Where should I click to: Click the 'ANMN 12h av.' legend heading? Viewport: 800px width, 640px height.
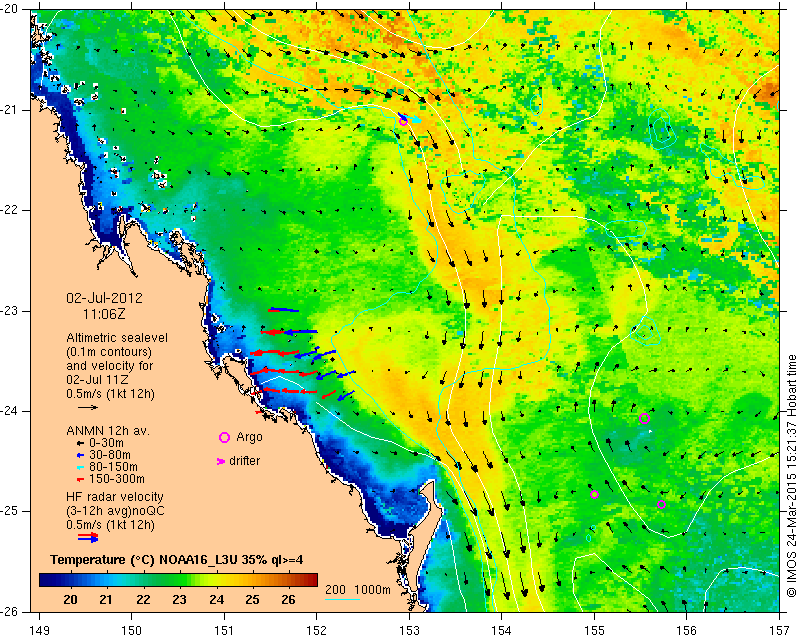coord(108,431)
